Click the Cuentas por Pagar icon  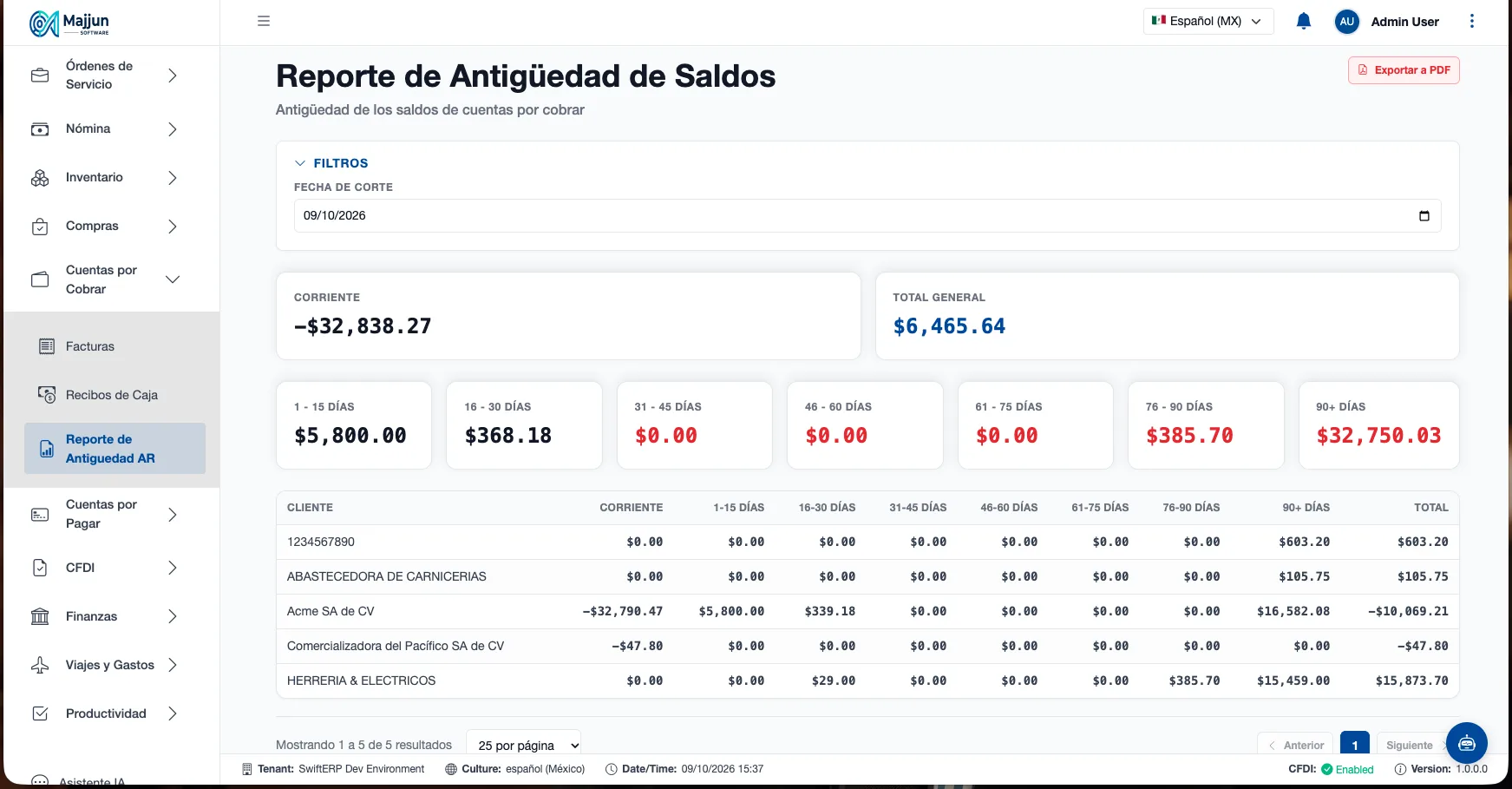pyautogui.click(x=40, y=515)
